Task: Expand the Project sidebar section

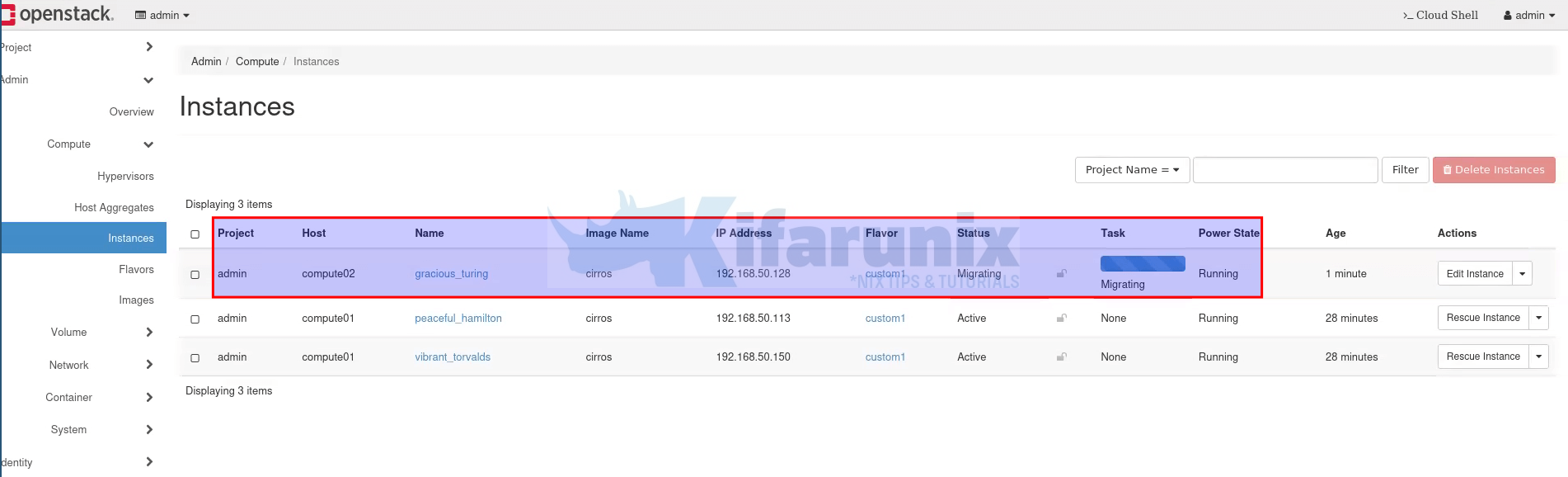Action: click(77, 47)
